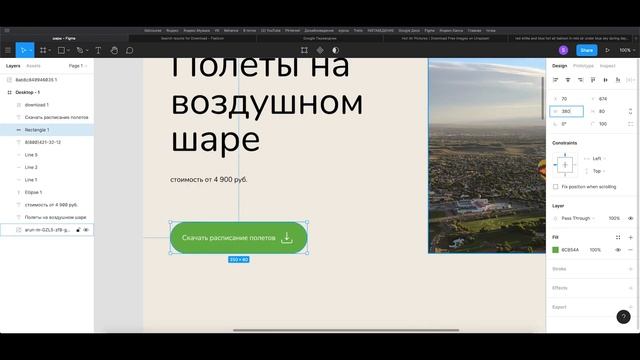Select the Comment tool

(129, 50)
